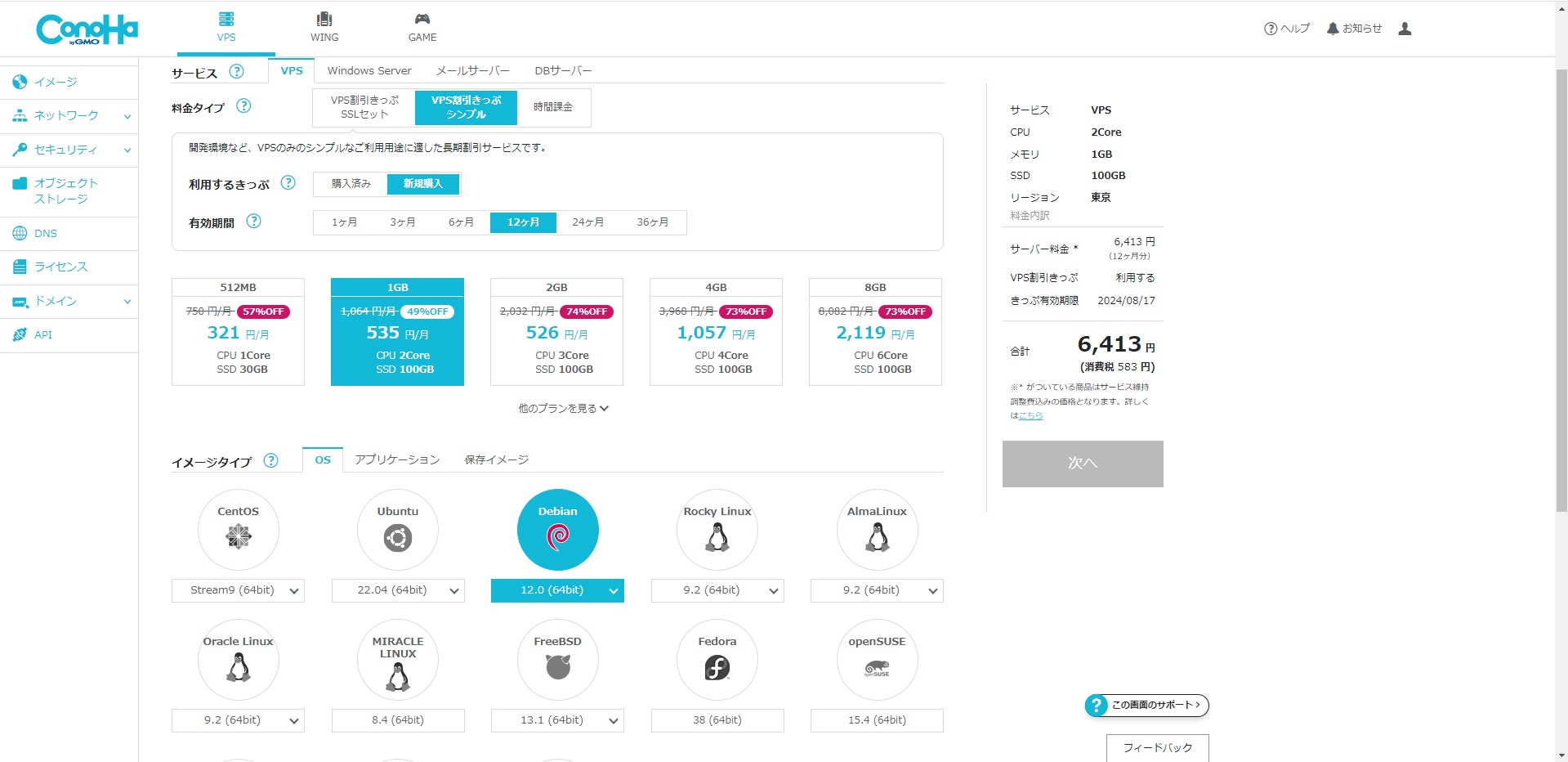Image resolution: width=1568 pixels, height=762 pixels.
Task: Select 新規購入 ticket option
Action: tap(423, 184)
